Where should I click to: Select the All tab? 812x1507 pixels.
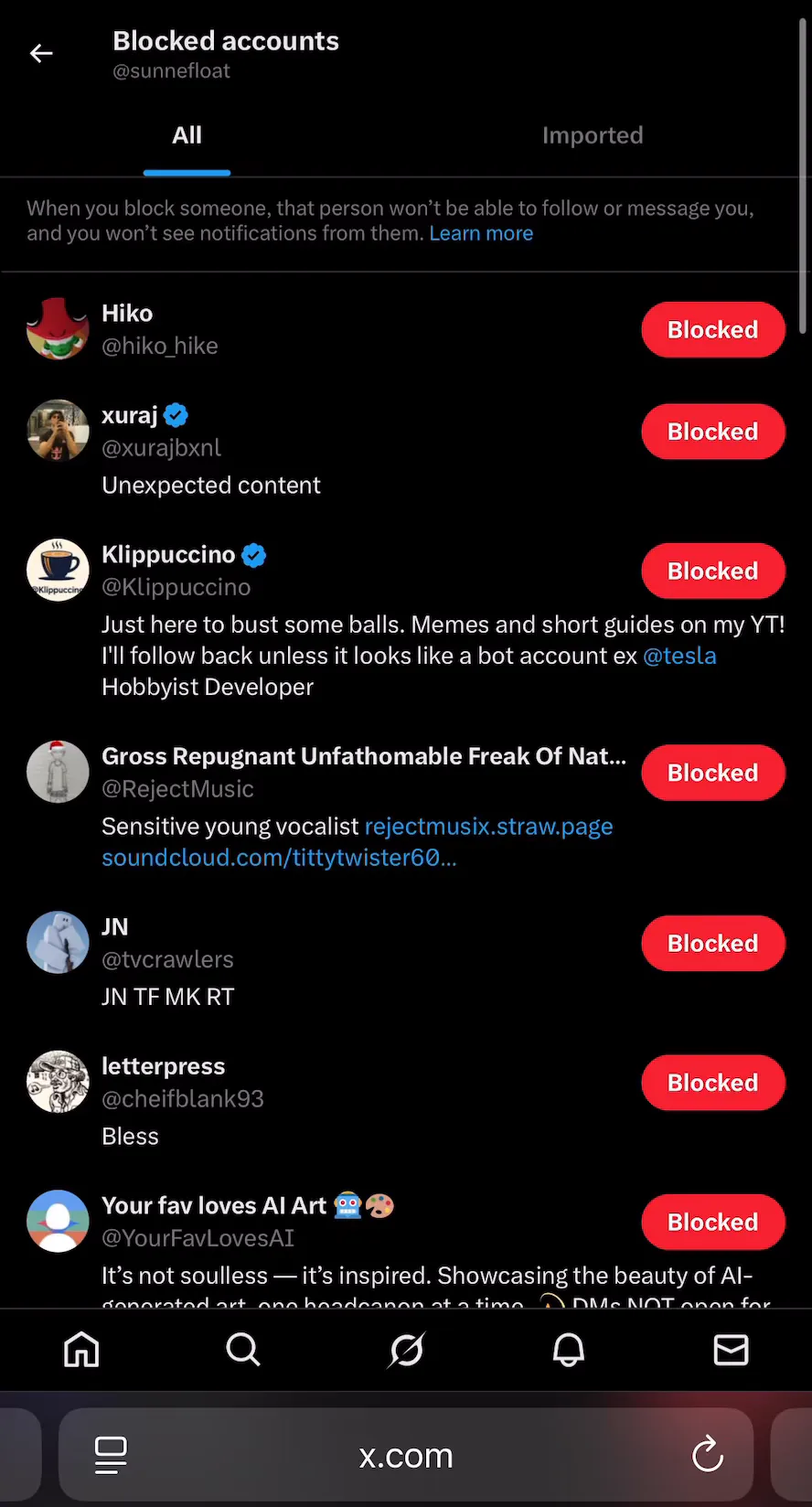[x=187, y=135]
